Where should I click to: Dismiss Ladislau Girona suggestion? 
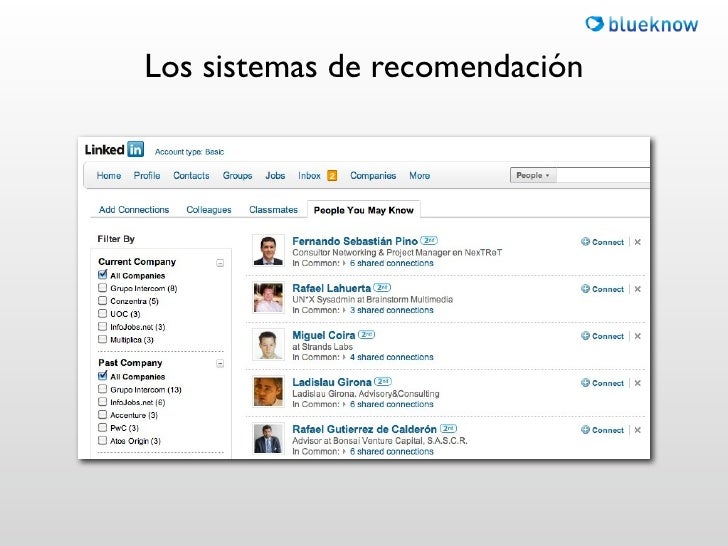click(x=637, y=383)
